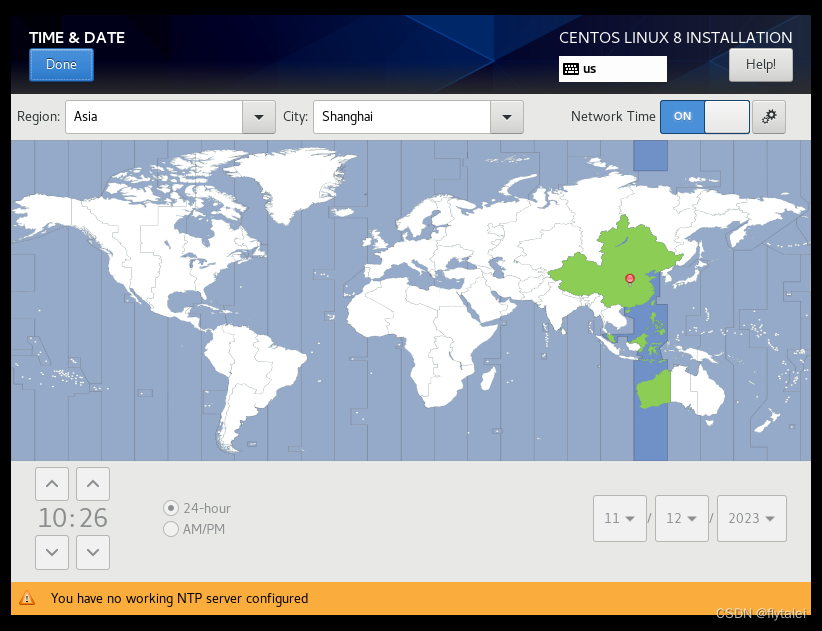
Task: Open the year dropdown showing 2023
Action: pos(752,518)
